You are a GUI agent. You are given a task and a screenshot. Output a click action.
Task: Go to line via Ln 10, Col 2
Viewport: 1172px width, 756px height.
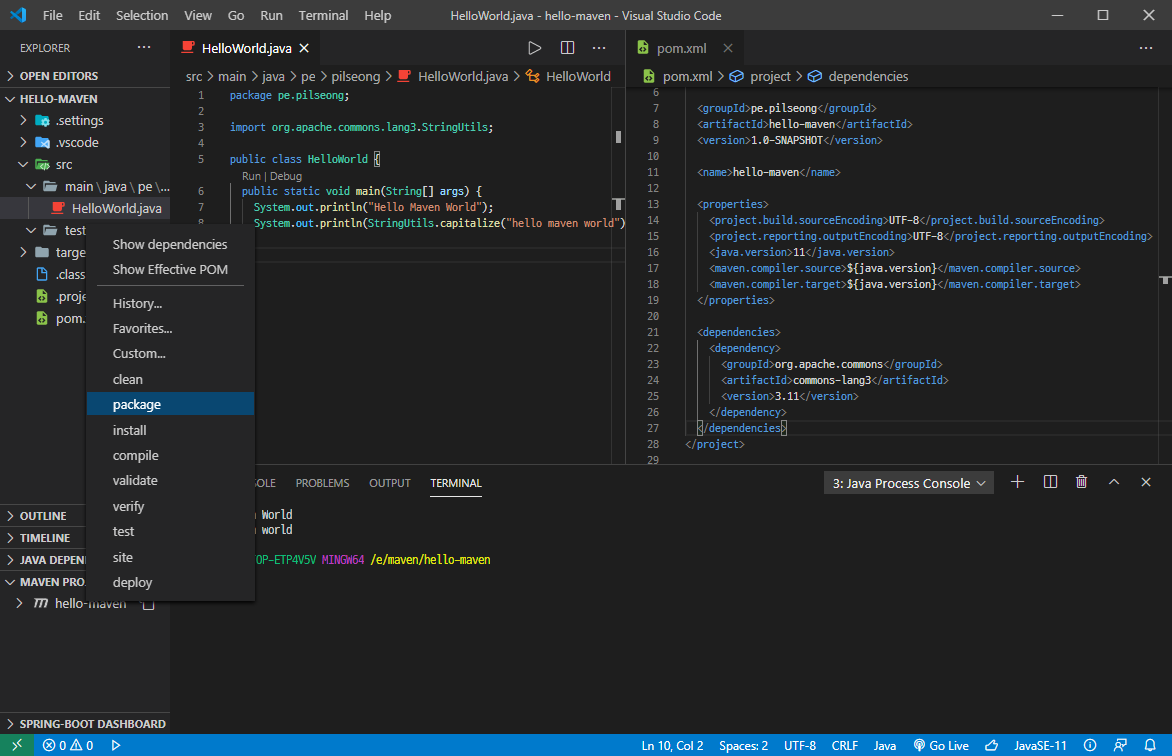[672, 746]
